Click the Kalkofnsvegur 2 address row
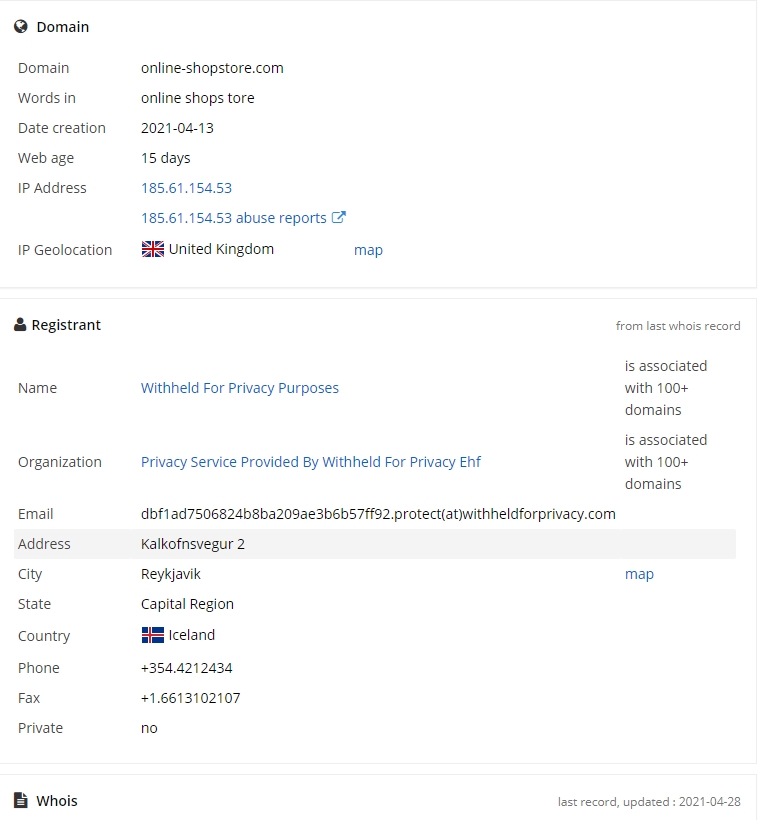The height and width of the screenshot is (820, 759). pos(375,544)
